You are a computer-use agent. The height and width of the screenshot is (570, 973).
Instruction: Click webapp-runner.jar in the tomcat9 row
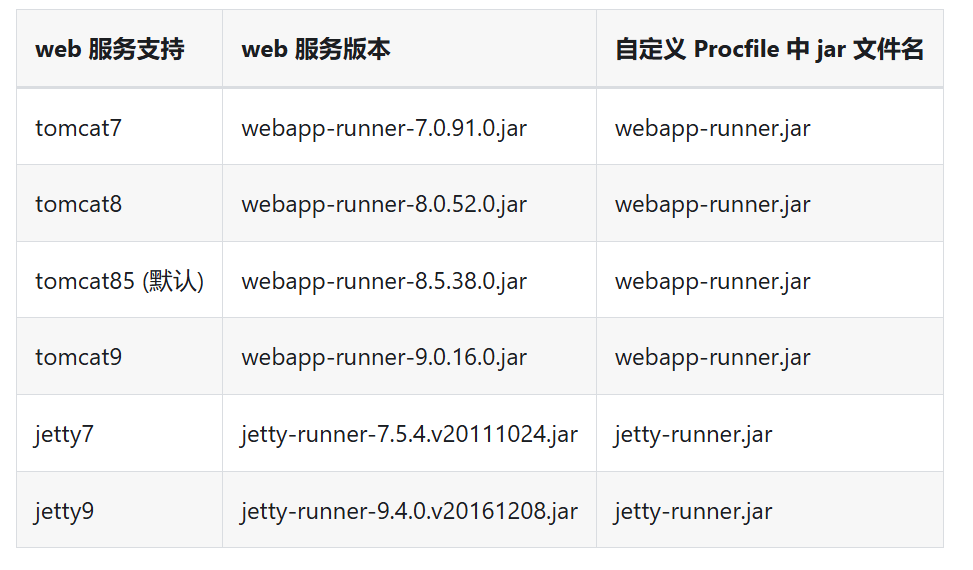point(712,358)
